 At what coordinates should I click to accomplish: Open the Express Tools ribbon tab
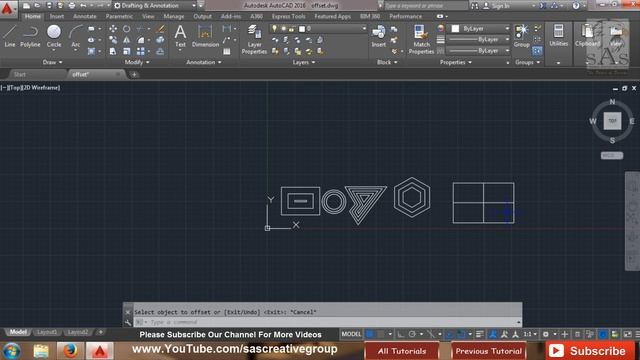(x=289, y=16)
